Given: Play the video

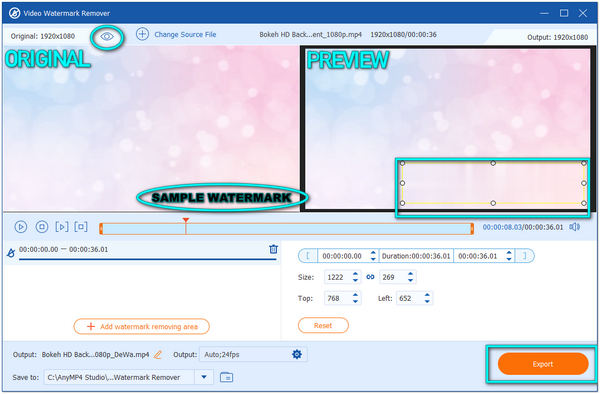Looking at the screenshot, I should pos(21,227).
